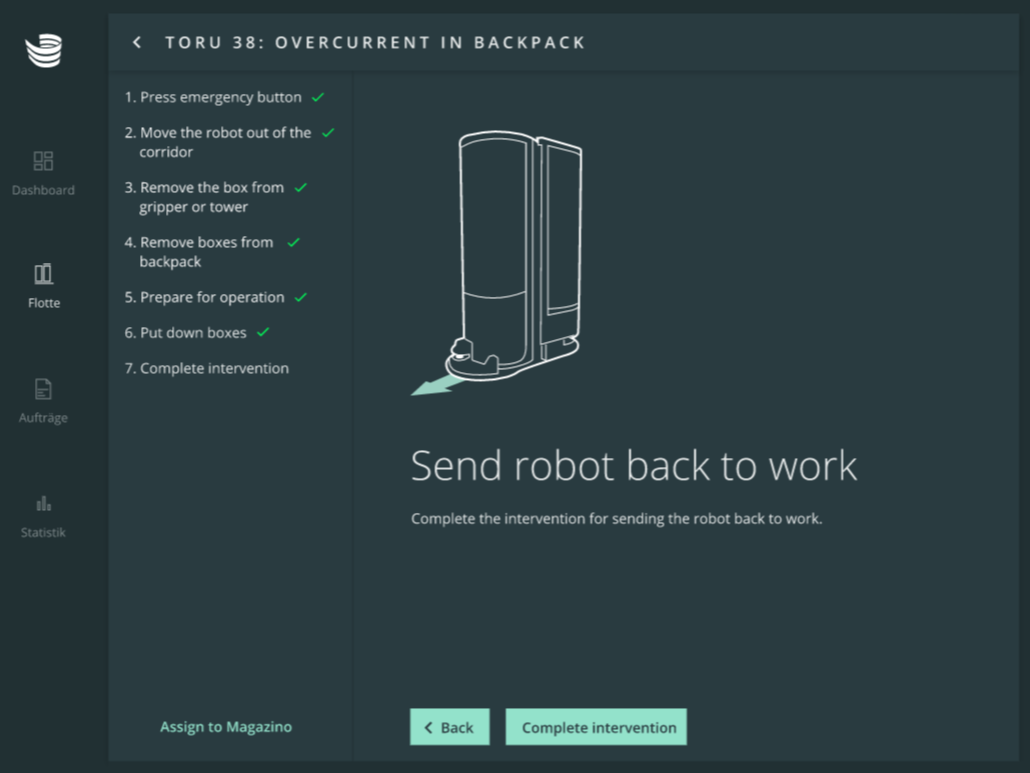Image resolution: width=1030 pixels, height=773 pixels.
Task: Select step 2 Move the robot out
Action: (224, 142)
